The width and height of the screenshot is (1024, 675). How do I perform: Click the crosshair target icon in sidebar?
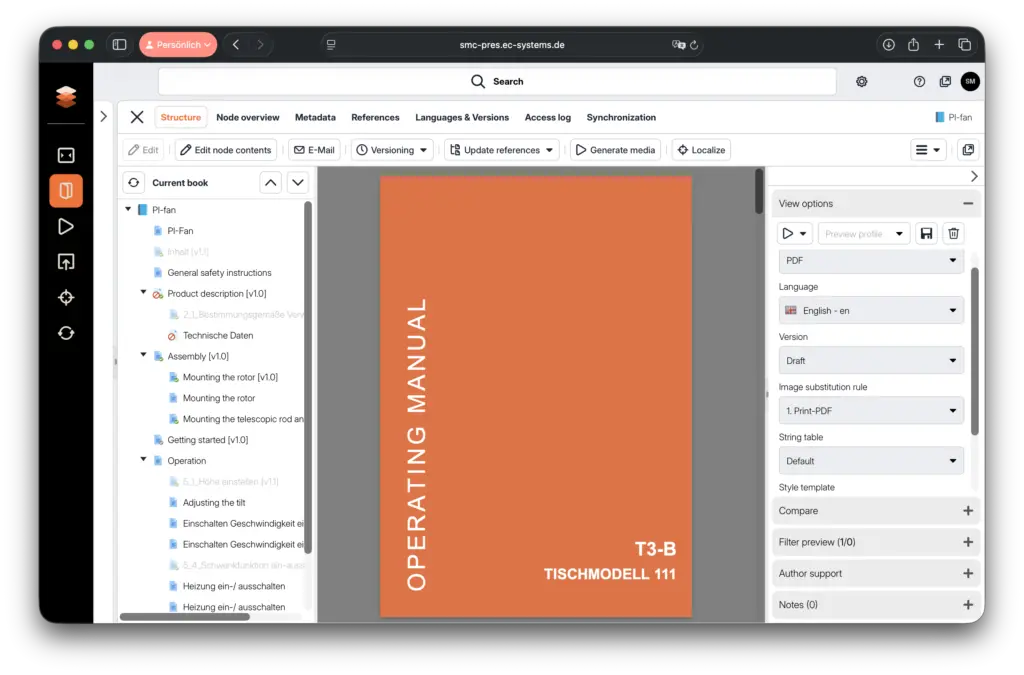point(66,298)
